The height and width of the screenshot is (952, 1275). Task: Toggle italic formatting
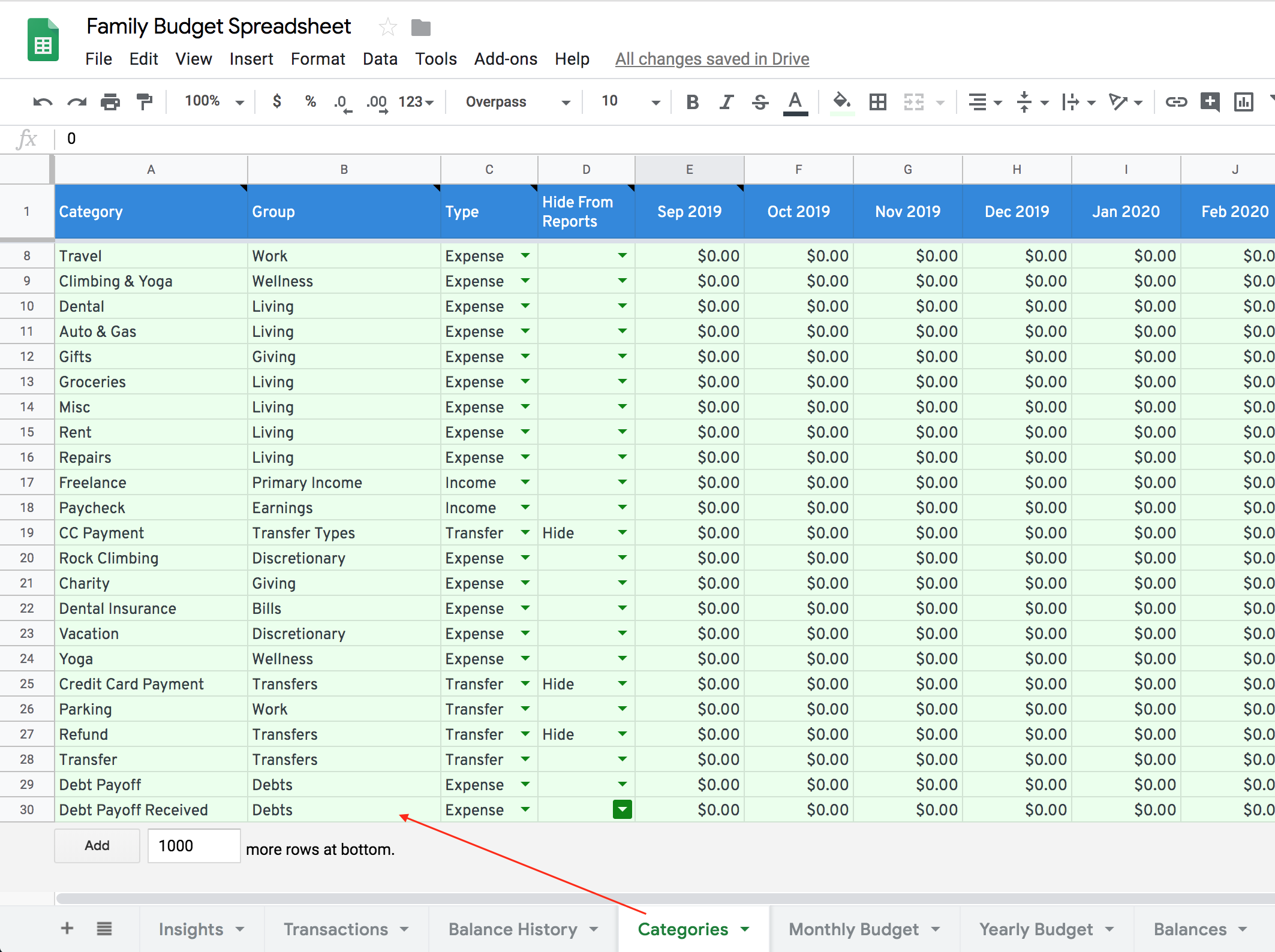pyautogui.click(x=726, y=102)
